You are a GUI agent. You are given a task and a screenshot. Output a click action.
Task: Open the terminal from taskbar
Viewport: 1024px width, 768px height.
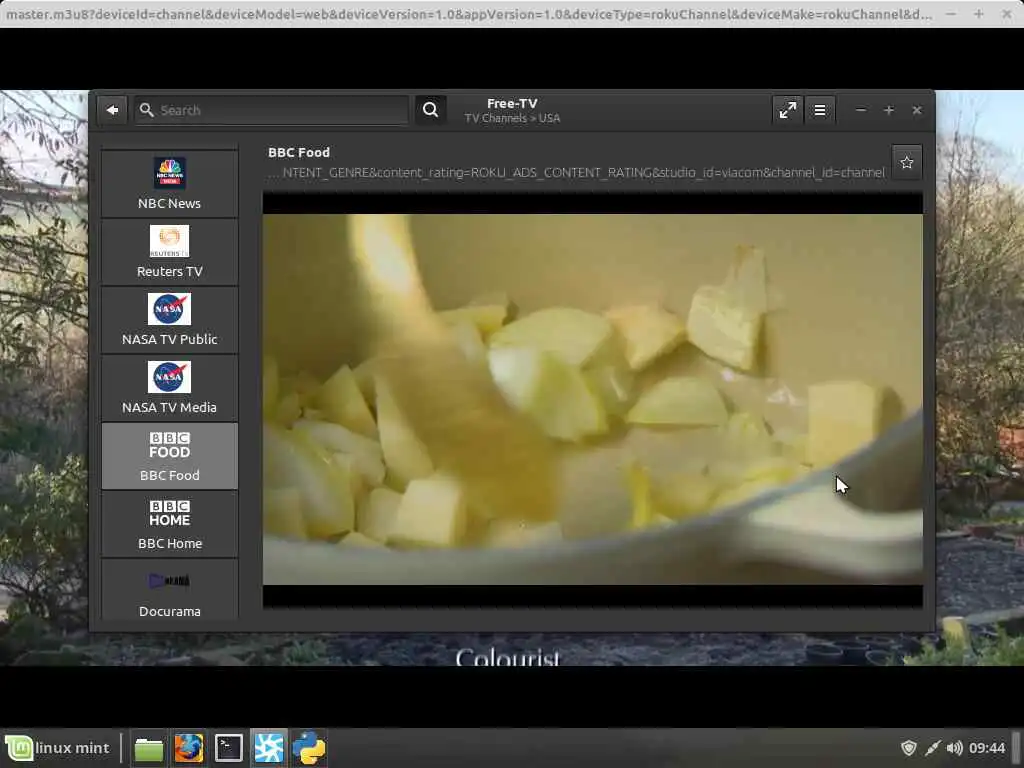229,748
